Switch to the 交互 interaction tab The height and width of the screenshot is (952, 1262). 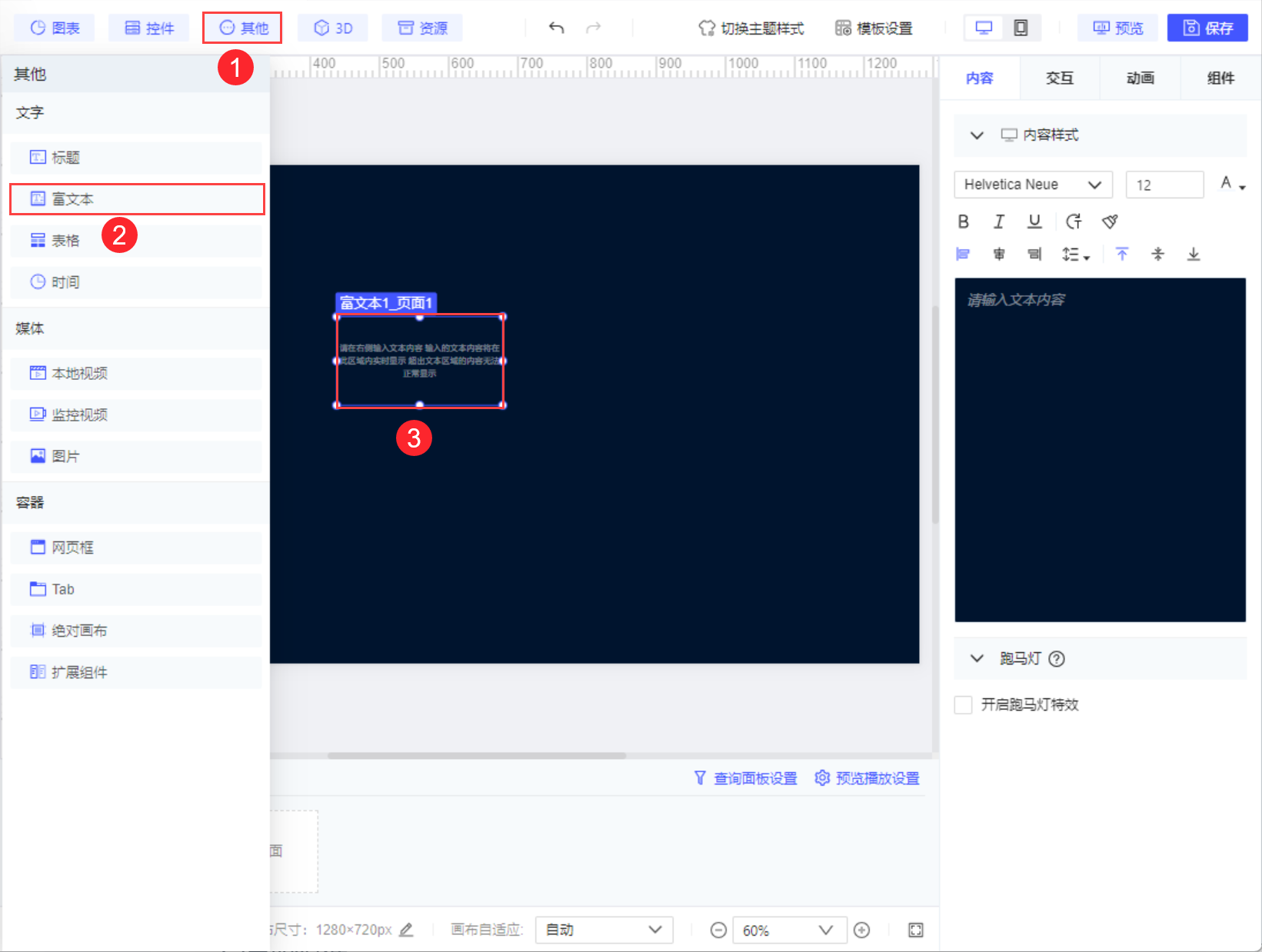(x=1060, y=78)
